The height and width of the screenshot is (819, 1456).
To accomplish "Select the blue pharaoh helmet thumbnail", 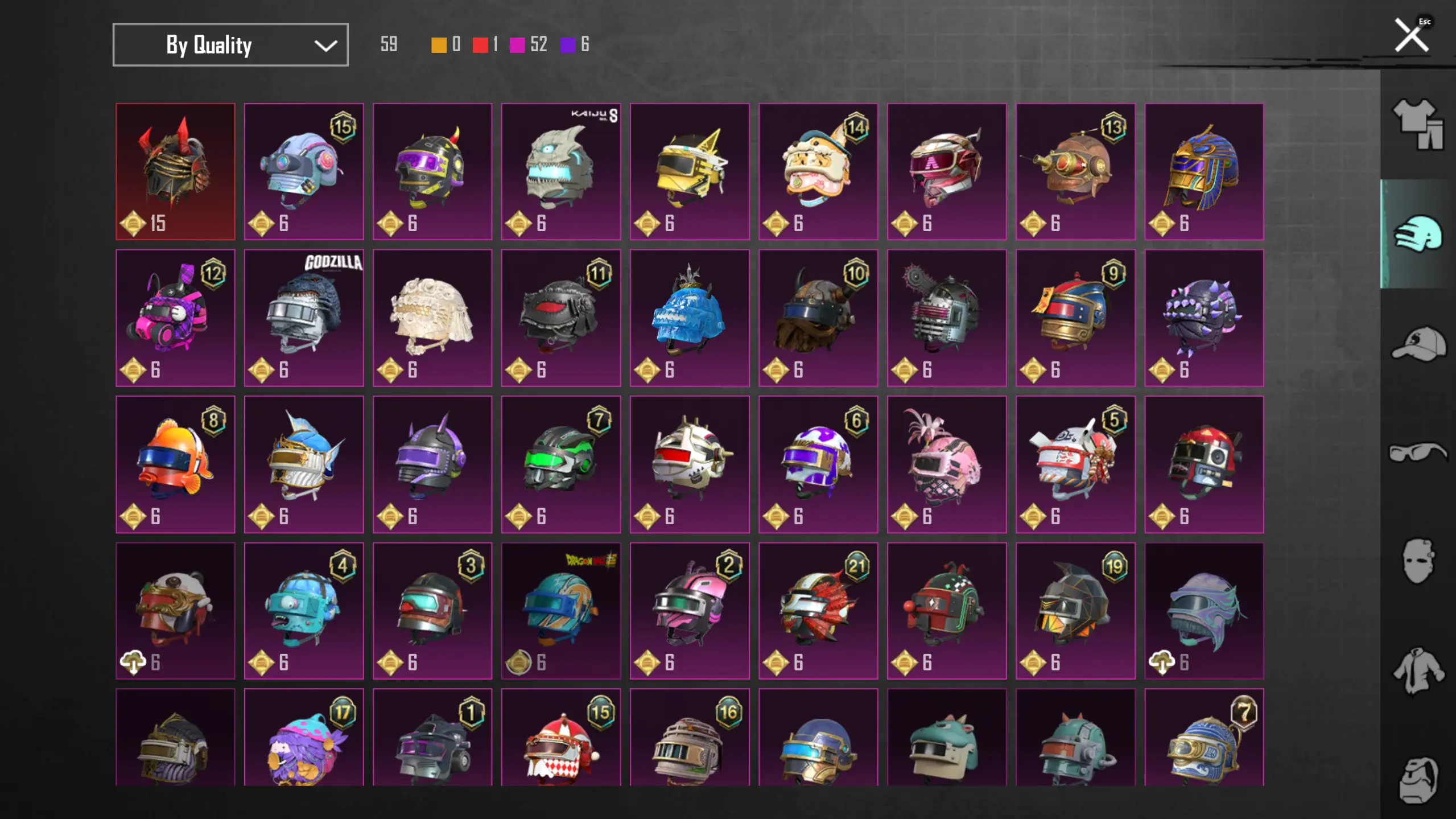I will [x=1204, y=171].
